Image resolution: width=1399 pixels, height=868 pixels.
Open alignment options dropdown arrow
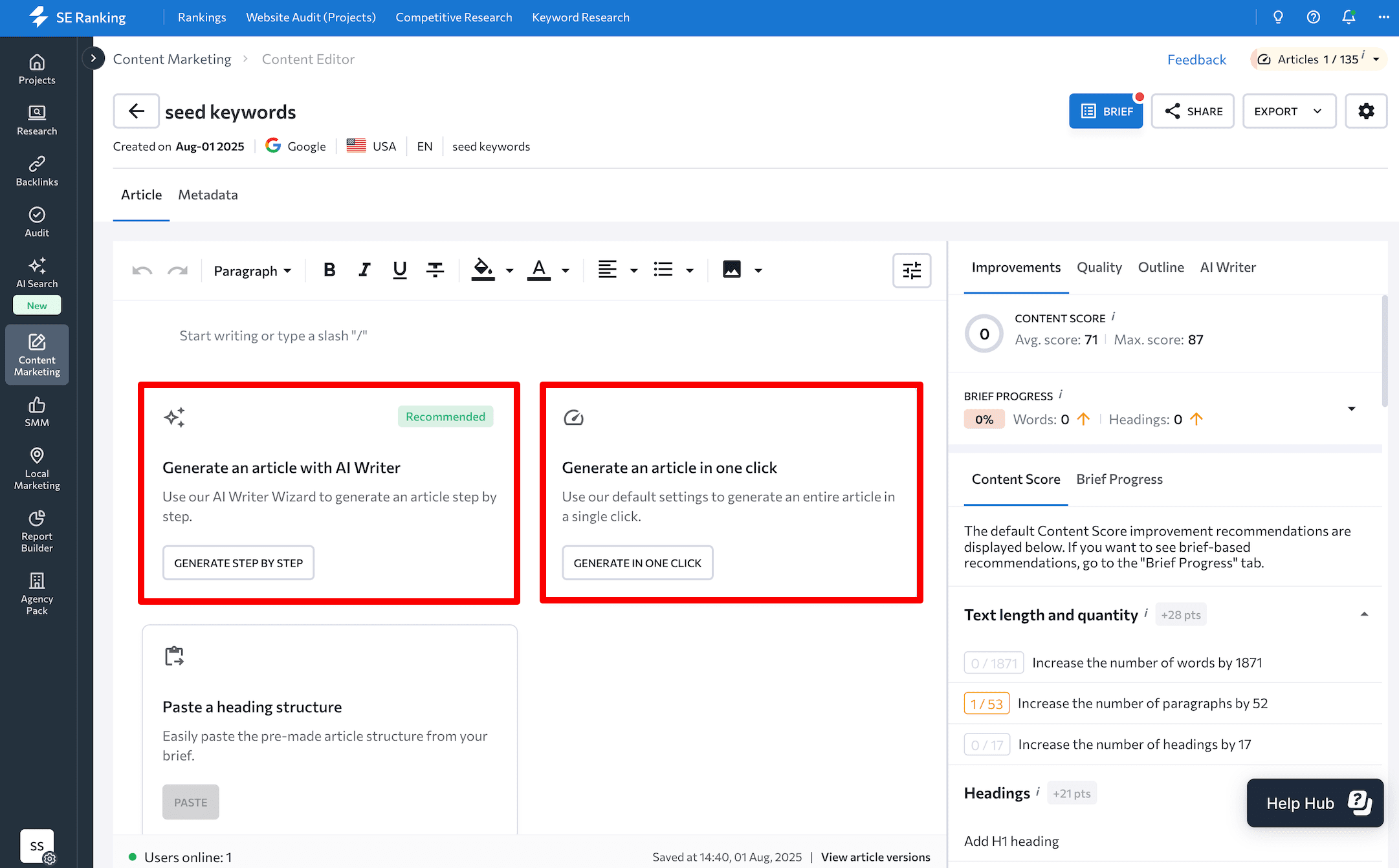[634, 271]
